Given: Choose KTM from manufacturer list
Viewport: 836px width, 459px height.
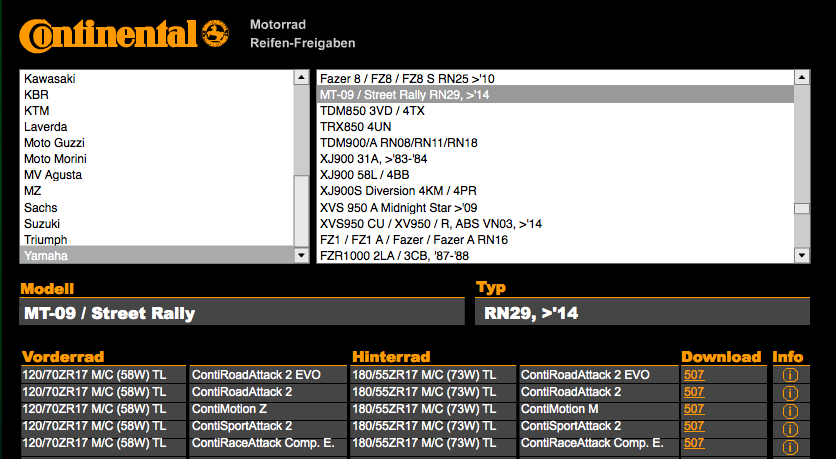Looking at the screenshot, I should coord(37,110).
